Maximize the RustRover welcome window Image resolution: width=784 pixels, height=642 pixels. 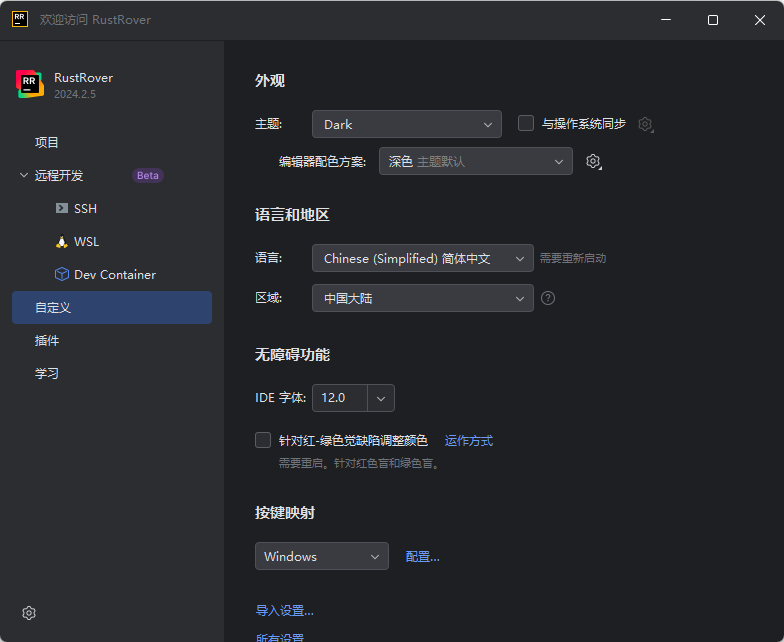pos(713,20)
